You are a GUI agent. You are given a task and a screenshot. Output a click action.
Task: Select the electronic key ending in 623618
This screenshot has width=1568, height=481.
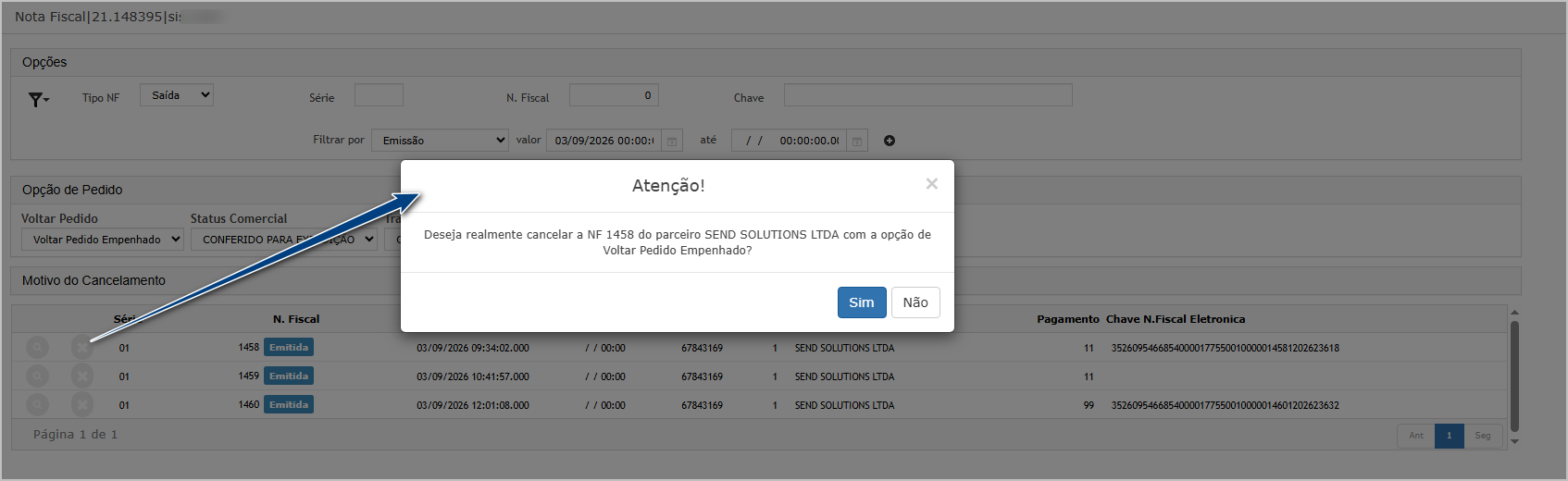coord(1226,348)
